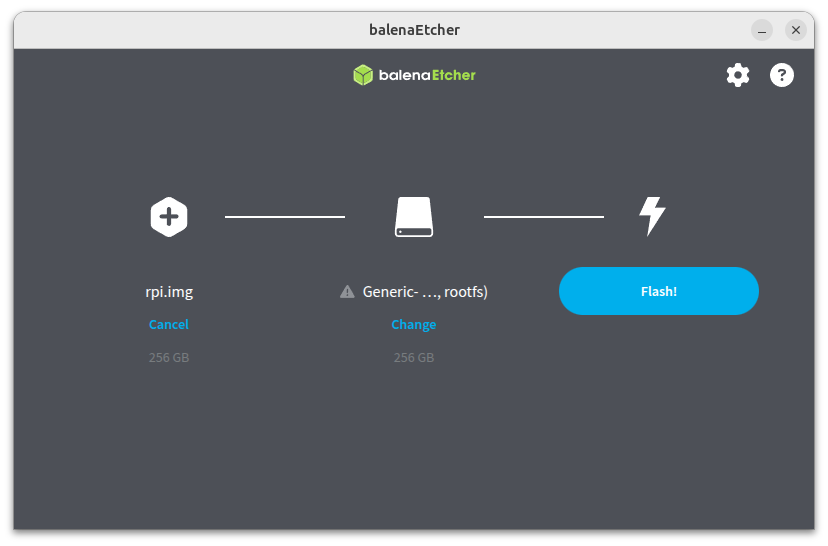This screenshot has height=546, width=828.
Task: Open settings with the gear icon
Action: click(737, 75)
